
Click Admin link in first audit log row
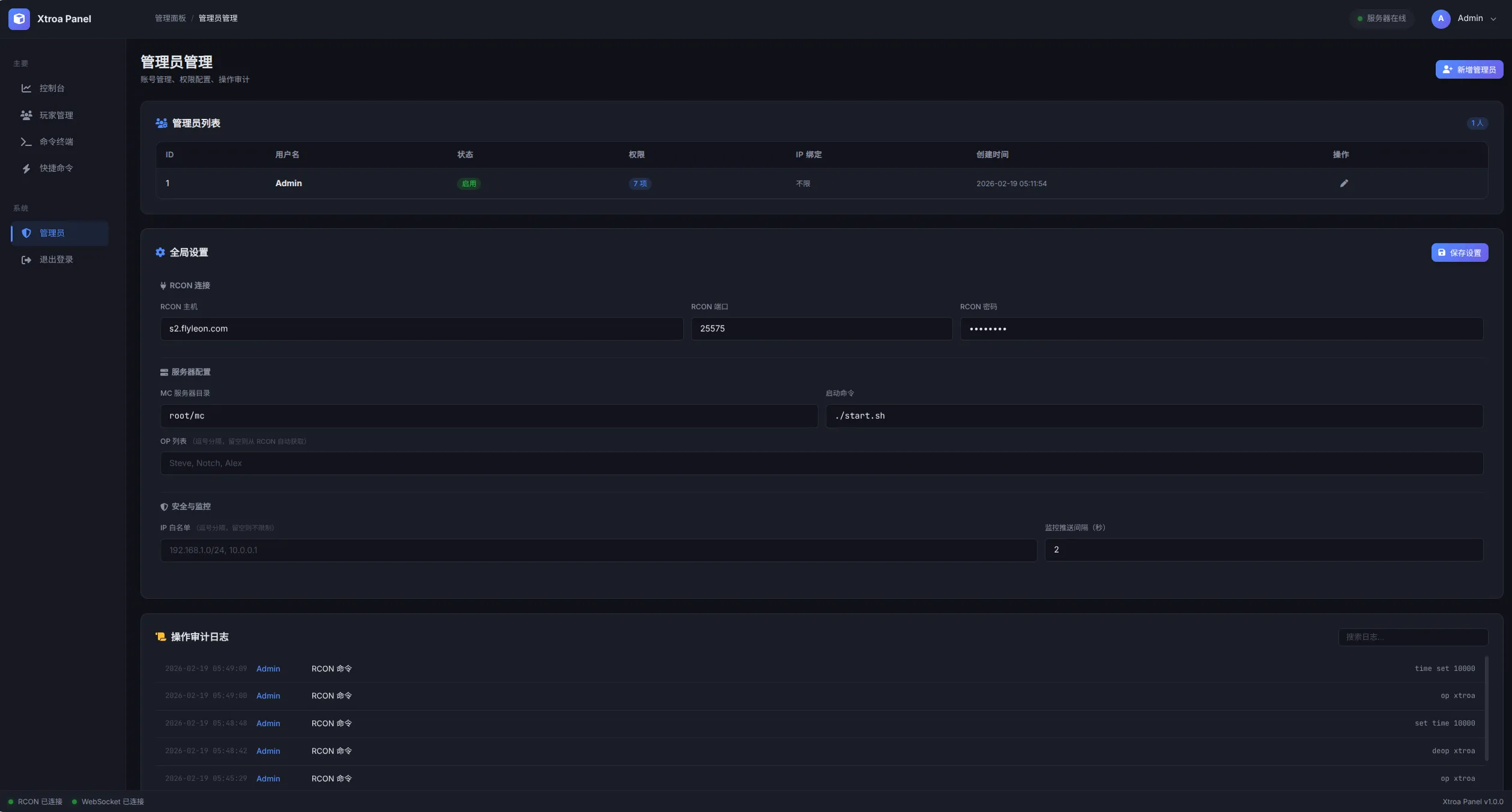click(268, 668)
